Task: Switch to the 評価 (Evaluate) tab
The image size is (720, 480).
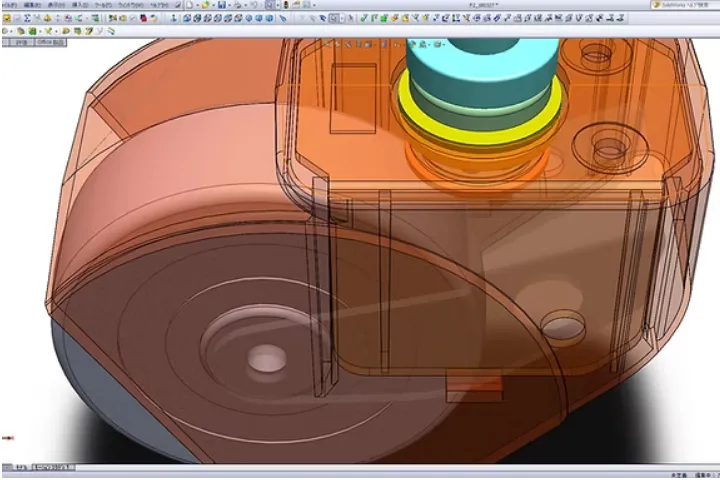Action: [17, 42]
